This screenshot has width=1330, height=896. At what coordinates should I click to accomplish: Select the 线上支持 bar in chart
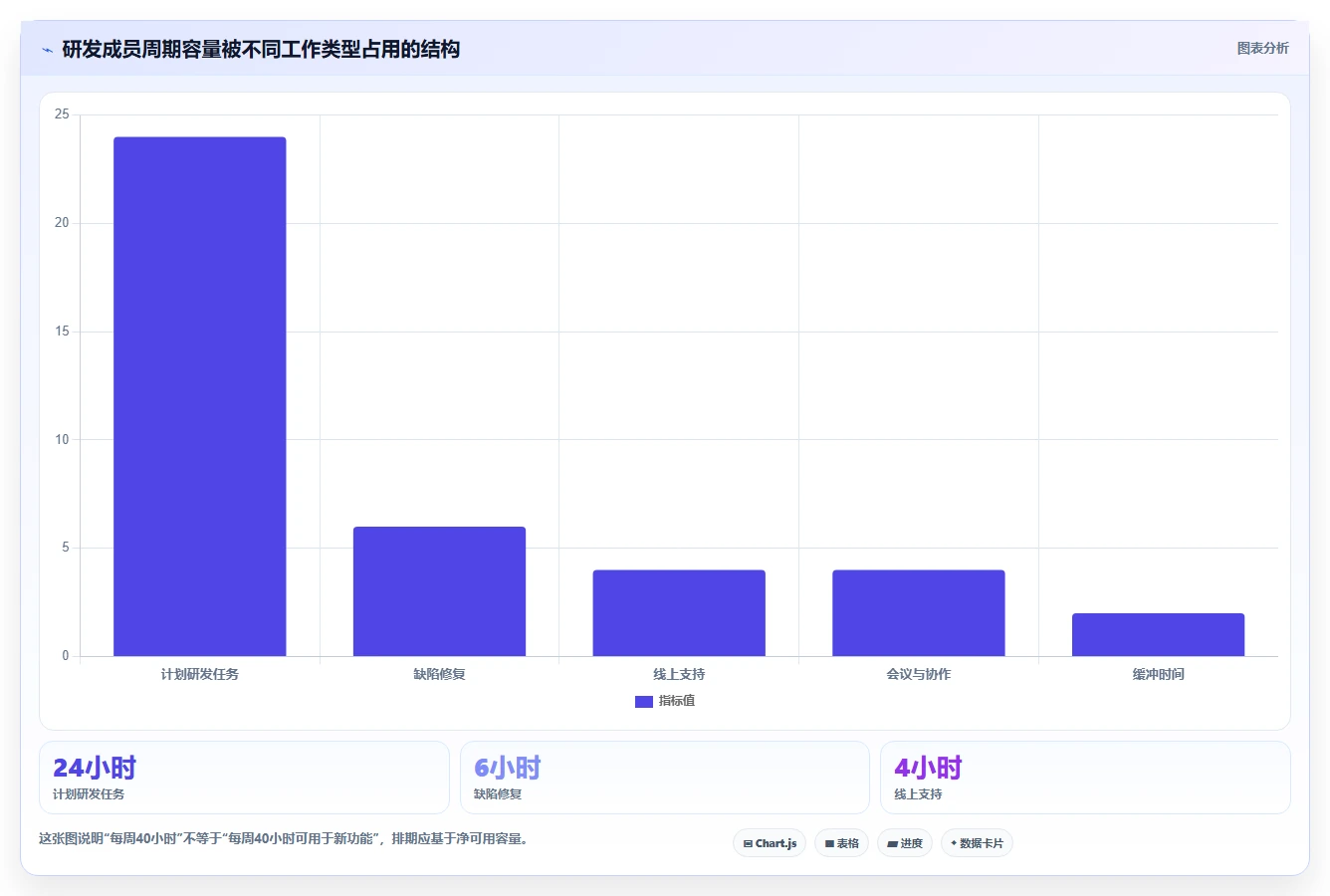pos(679,613)
